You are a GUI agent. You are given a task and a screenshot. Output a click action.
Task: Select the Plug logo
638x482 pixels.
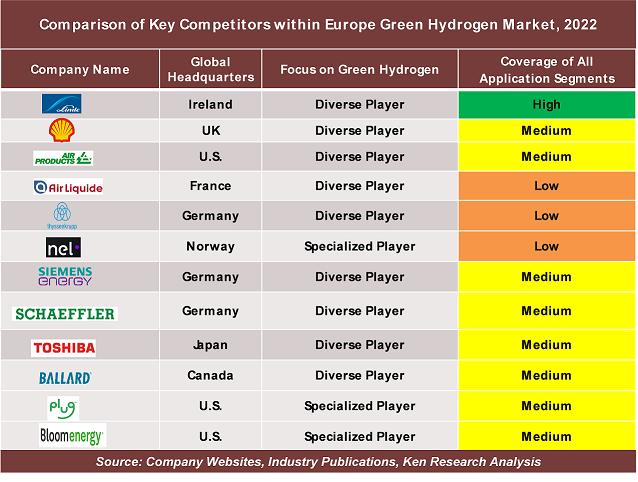[x=63, y=408]
